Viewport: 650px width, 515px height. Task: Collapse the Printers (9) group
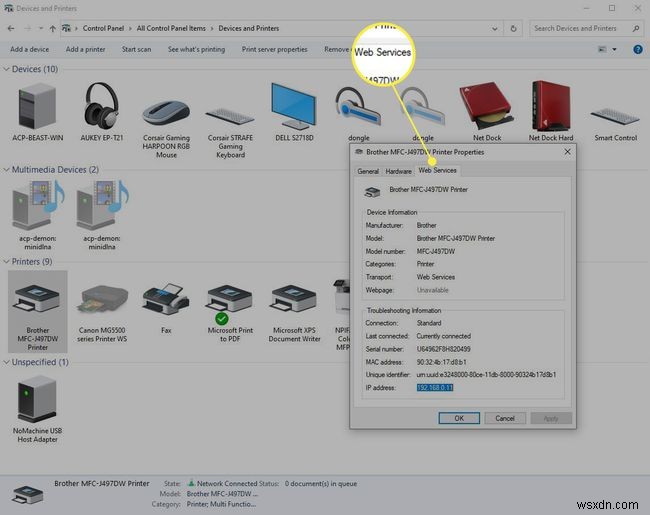[6, 261]
